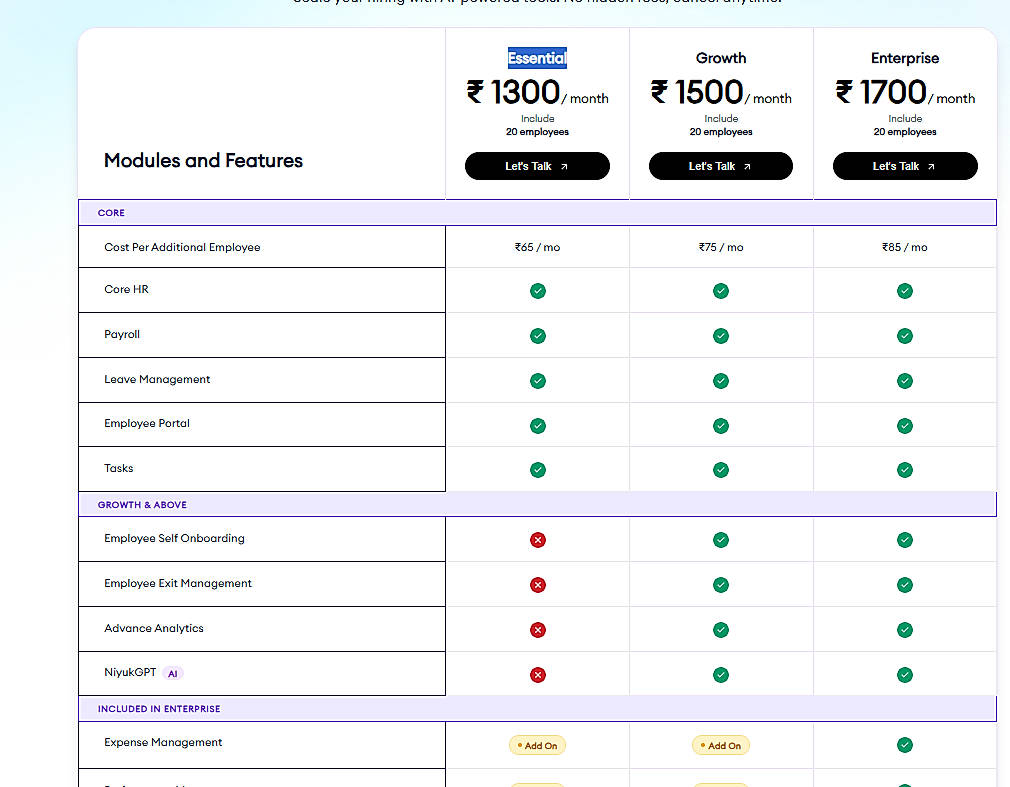Click the ₹ 1300 / month price
The image size is (1010, 787).
[537, 93]
